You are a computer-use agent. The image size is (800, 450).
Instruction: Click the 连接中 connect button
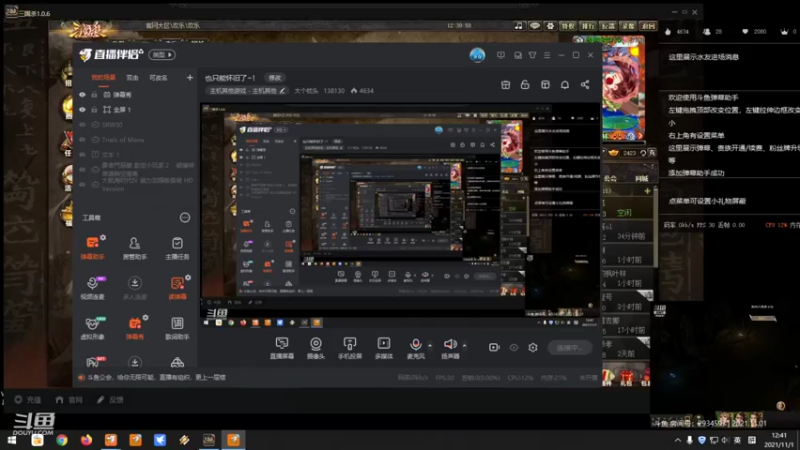click(569, 347)
